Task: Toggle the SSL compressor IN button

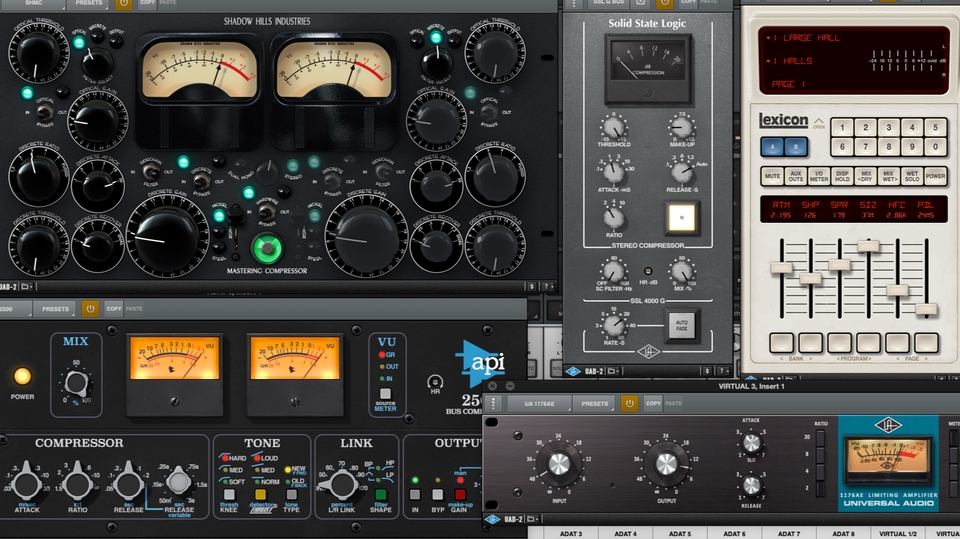Action: pyautogui.click(x=681, y=217)
